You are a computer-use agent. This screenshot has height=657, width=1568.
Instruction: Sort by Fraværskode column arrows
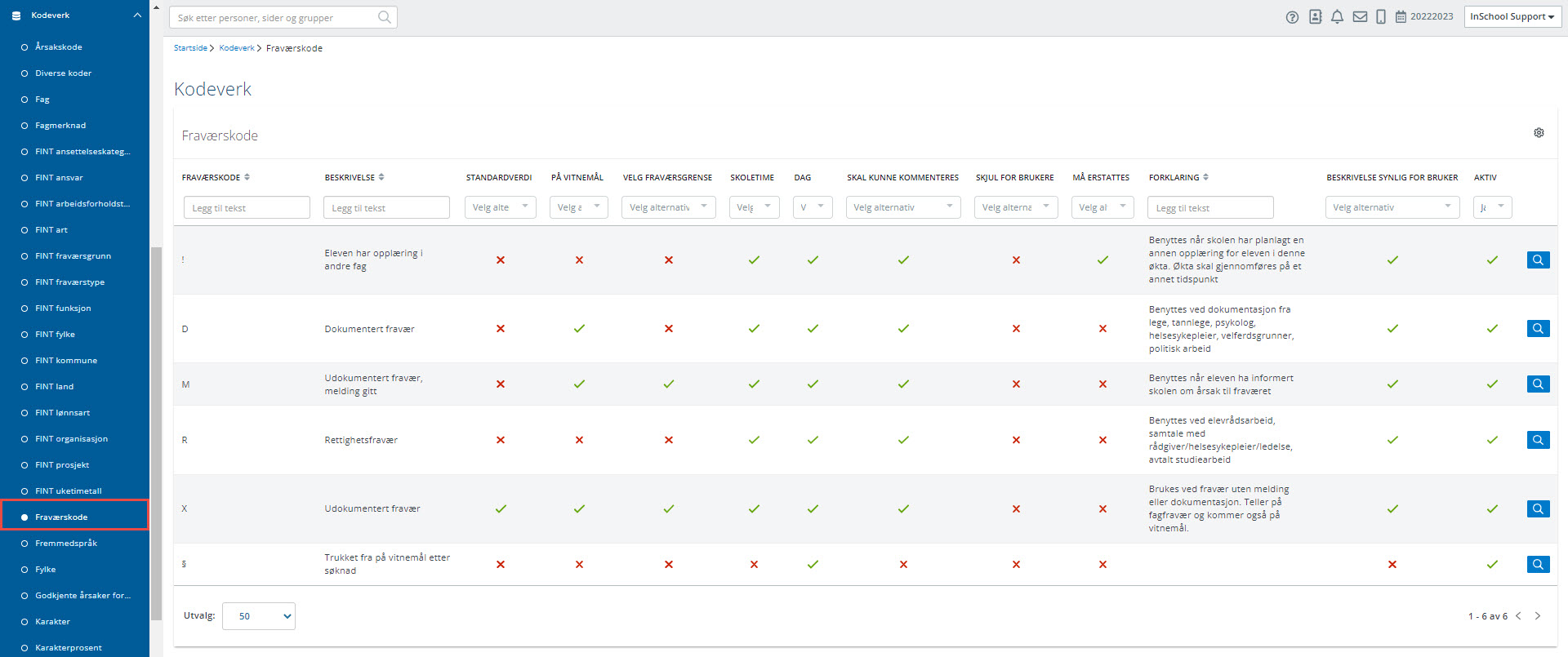coord(247,177)
